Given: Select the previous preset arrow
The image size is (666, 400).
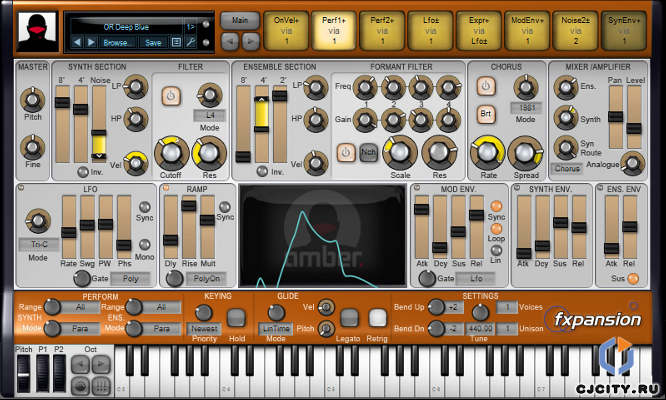Looking at the screenshot, I should click(77, 42).
